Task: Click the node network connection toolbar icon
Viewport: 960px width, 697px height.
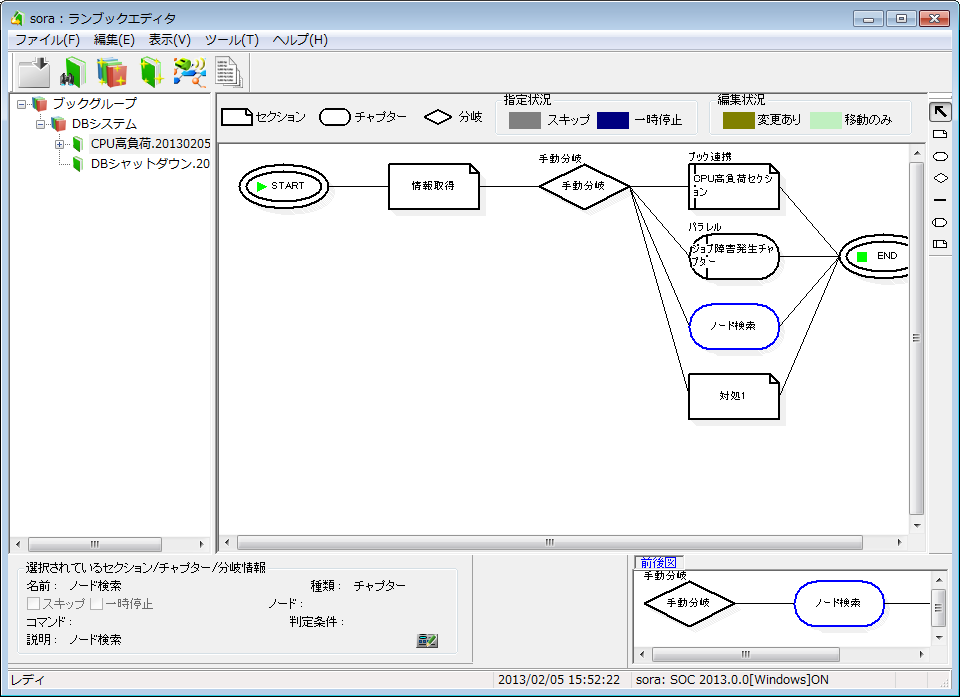Action: click(x=189, y=72)
